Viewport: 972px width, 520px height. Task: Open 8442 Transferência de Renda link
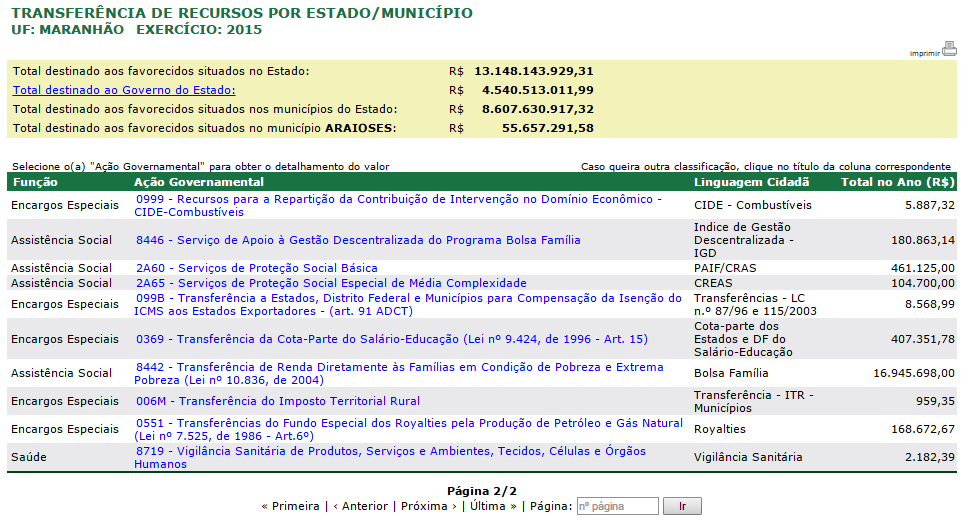[399, 373]
